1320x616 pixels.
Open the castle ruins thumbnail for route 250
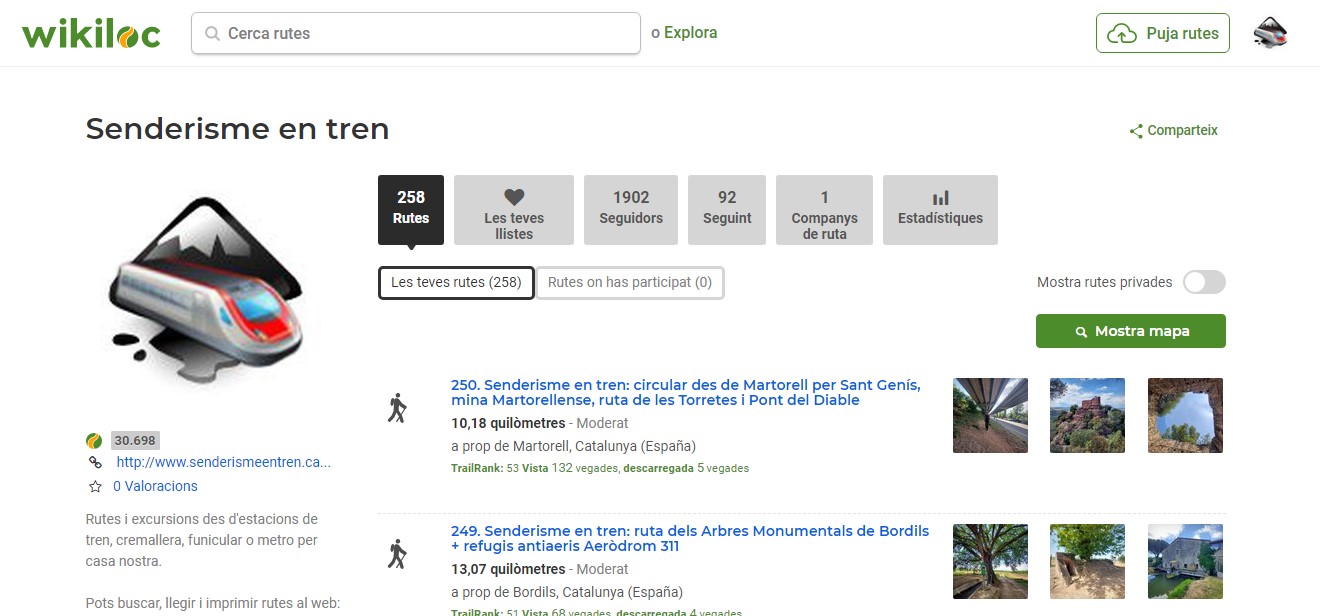(x=1087, y=415)
